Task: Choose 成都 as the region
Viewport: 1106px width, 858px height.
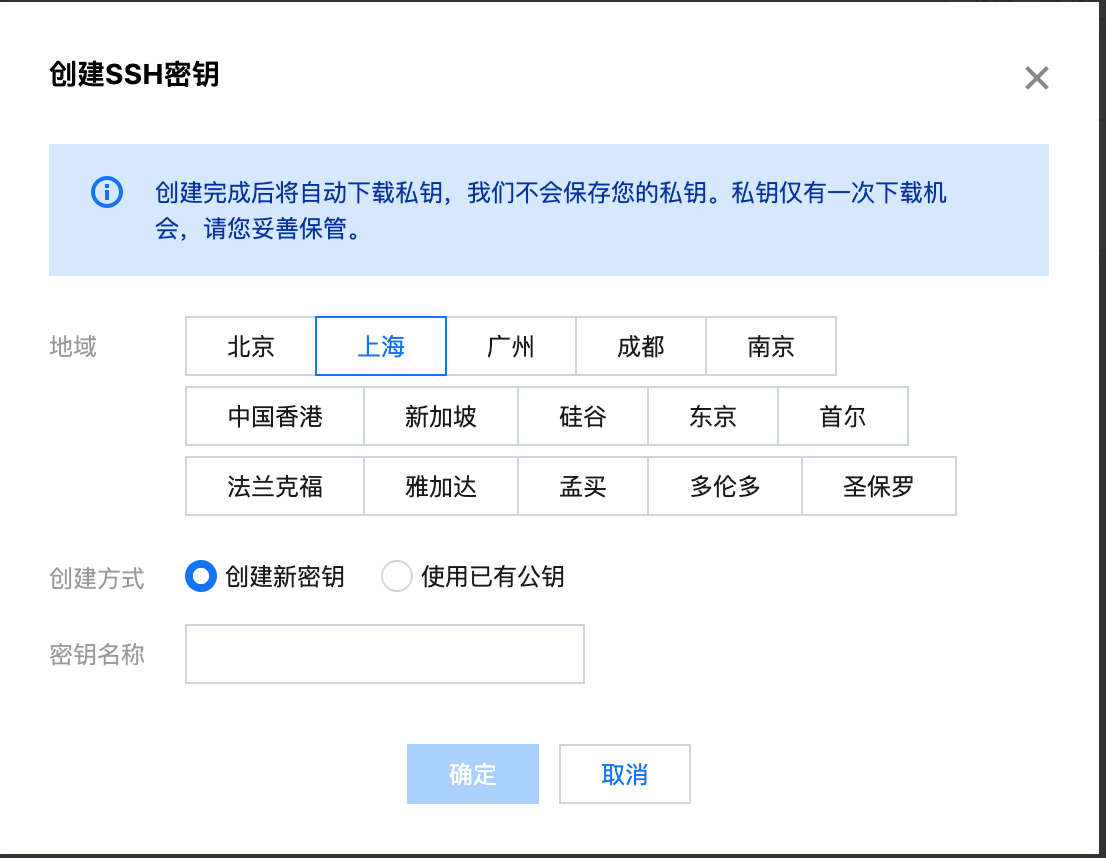Action: pos(640,346)
